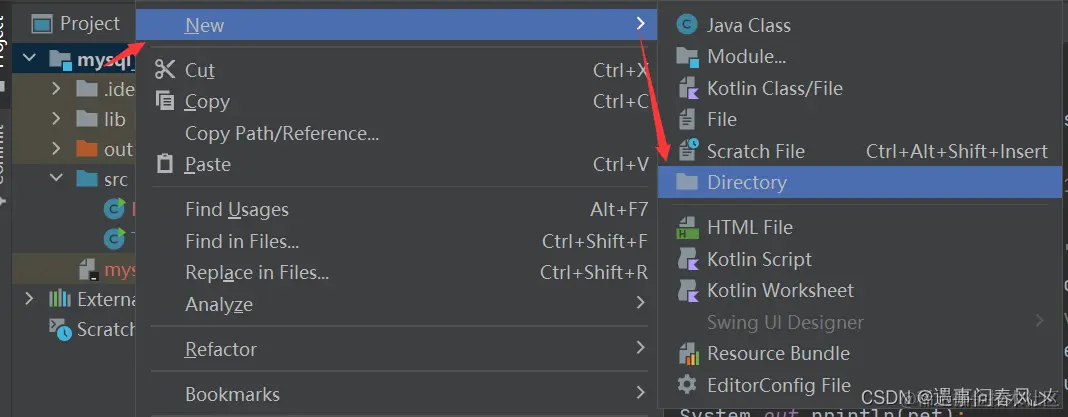
Task: Expand the out folder node
Action: (x=56, y=149)
